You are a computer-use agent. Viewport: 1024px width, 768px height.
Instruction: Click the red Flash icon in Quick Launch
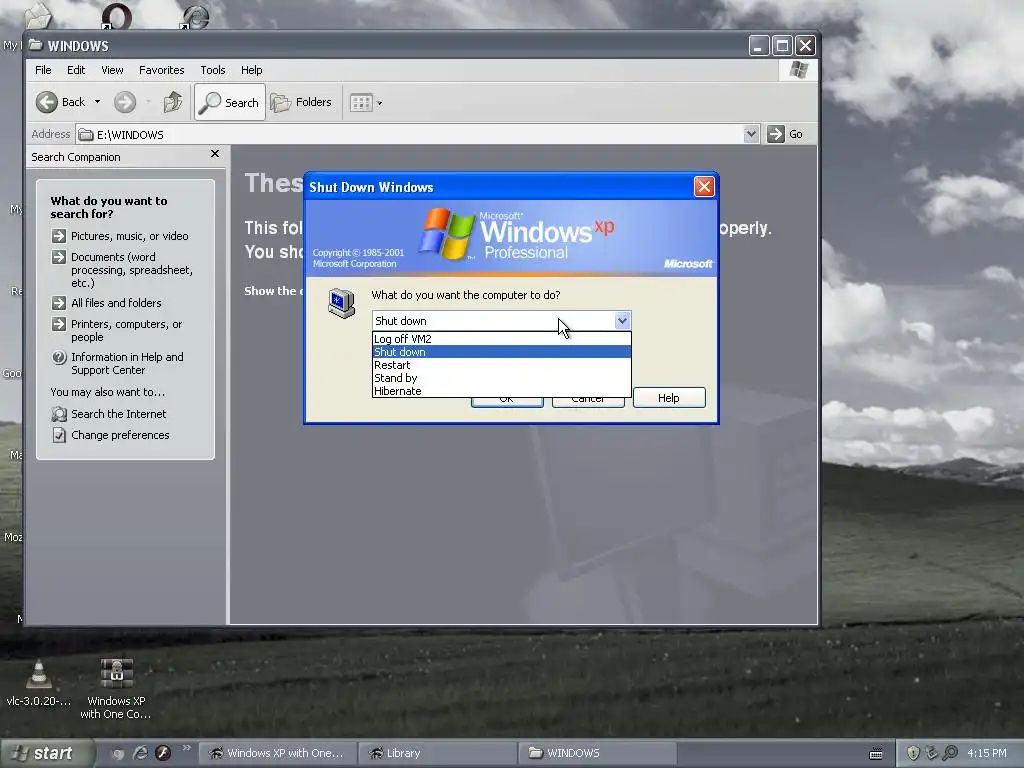click(163, 753)
